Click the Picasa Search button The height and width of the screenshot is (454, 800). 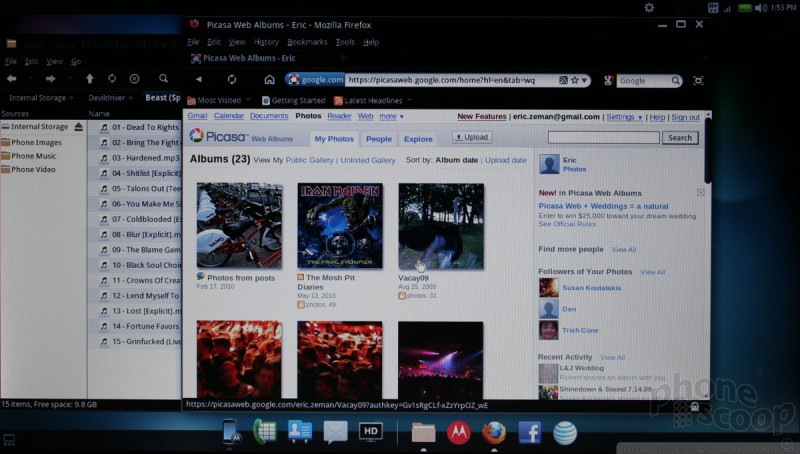pos(680,138)
